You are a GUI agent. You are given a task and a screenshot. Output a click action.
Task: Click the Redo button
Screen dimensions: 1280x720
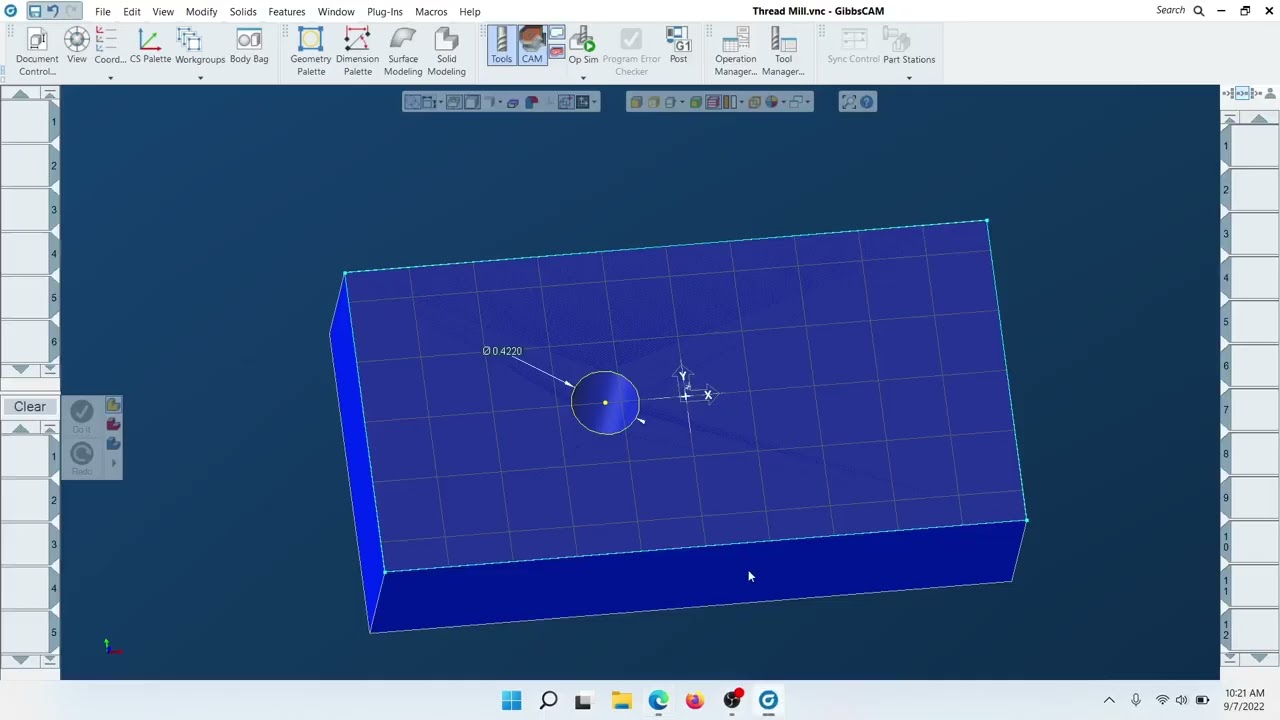point(82,458)
